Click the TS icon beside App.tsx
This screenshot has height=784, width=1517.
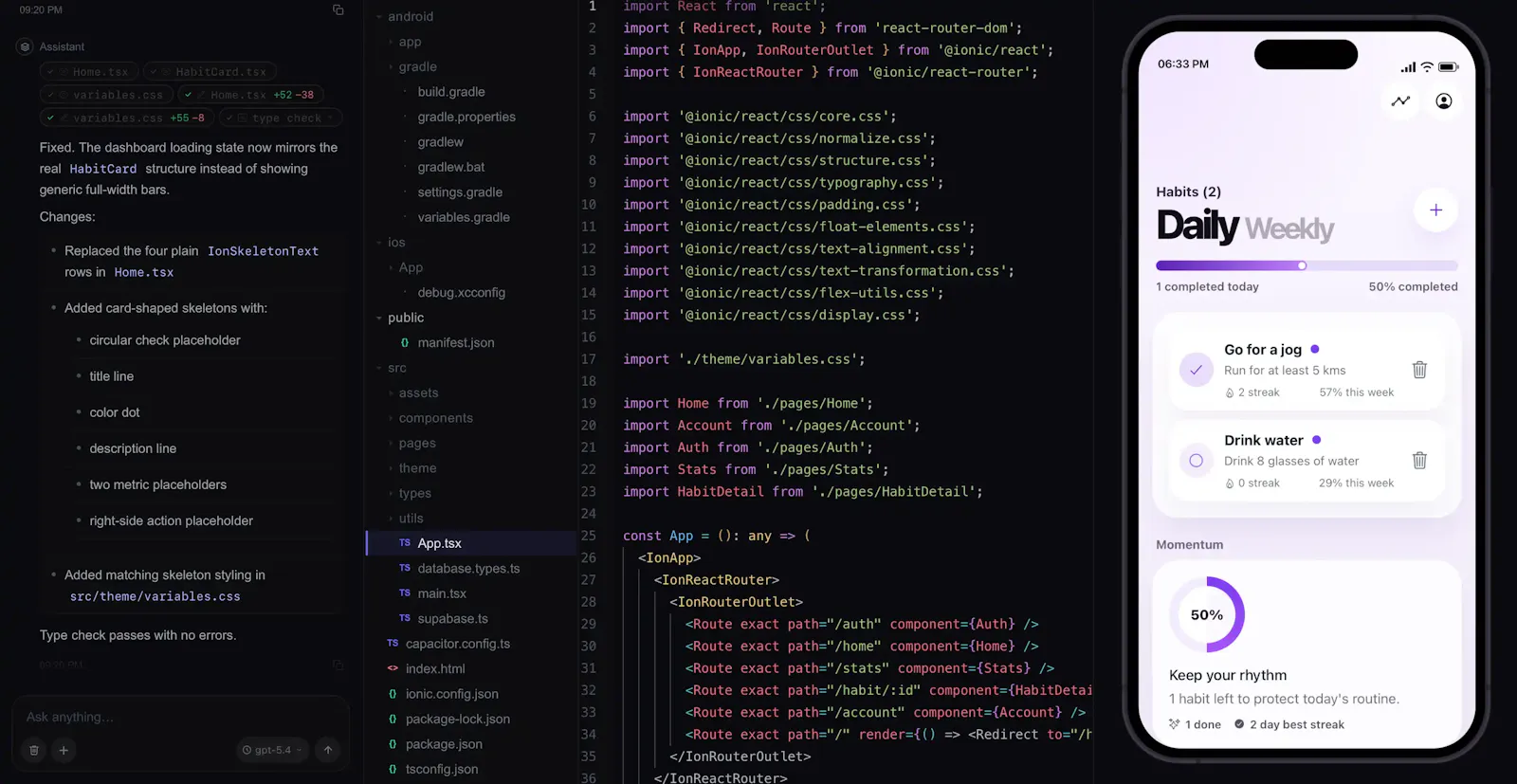pyautogui.click(x=405, y=543)
